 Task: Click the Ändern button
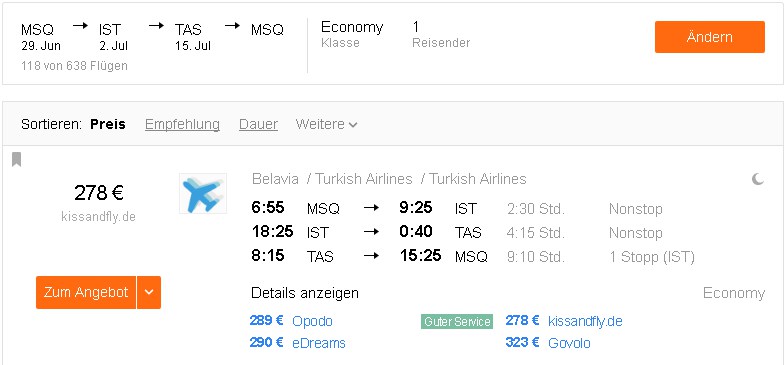click(710, 37)
